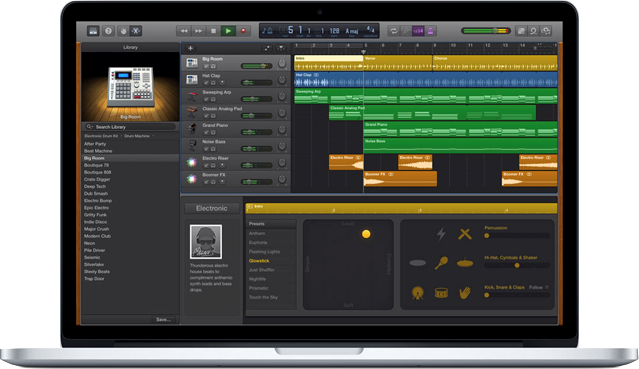This screenshot has height=369, width=639.
Task: Adjust the Big Room track volume slider
Action: [257, 66]
